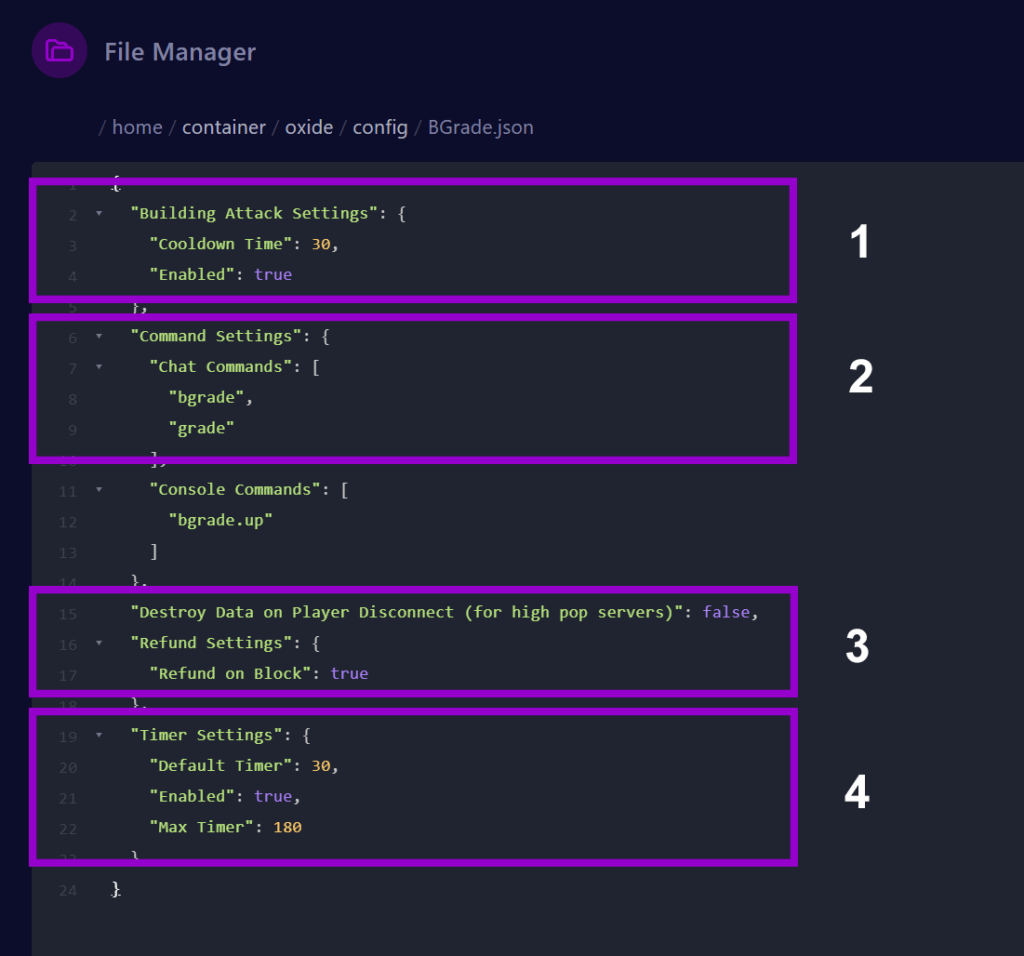Click the purple folder File Manager icon
Viewport: 1024px width, 956px height.
click(59, 51)
